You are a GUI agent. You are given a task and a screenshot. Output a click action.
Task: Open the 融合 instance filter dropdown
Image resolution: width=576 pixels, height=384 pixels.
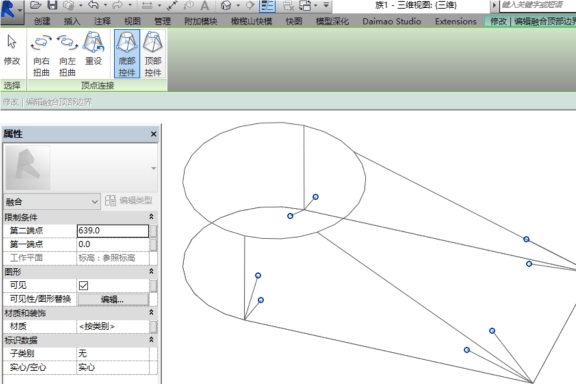pyautogui.click(x=52, y=201)
